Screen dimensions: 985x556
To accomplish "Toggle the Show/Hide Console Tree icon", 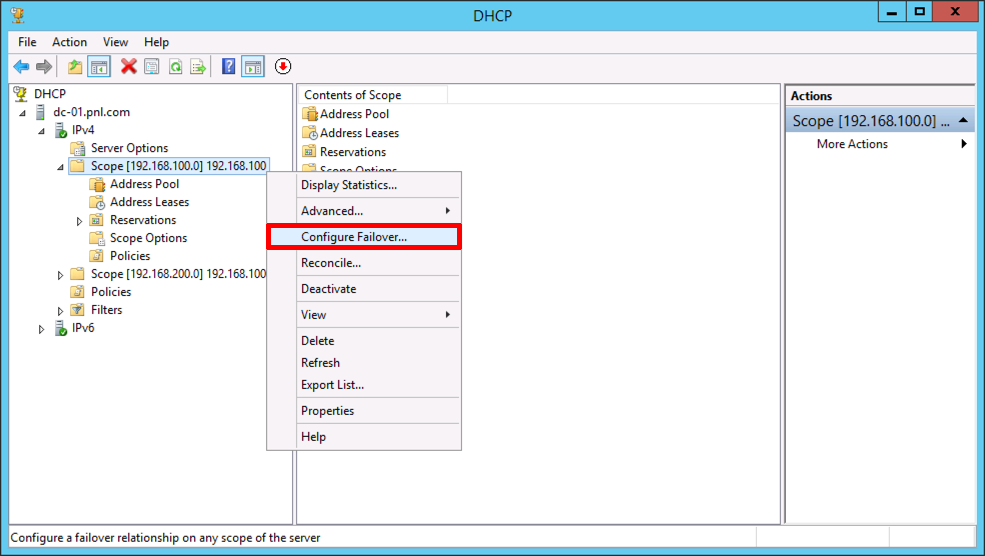I will (99, 67).
